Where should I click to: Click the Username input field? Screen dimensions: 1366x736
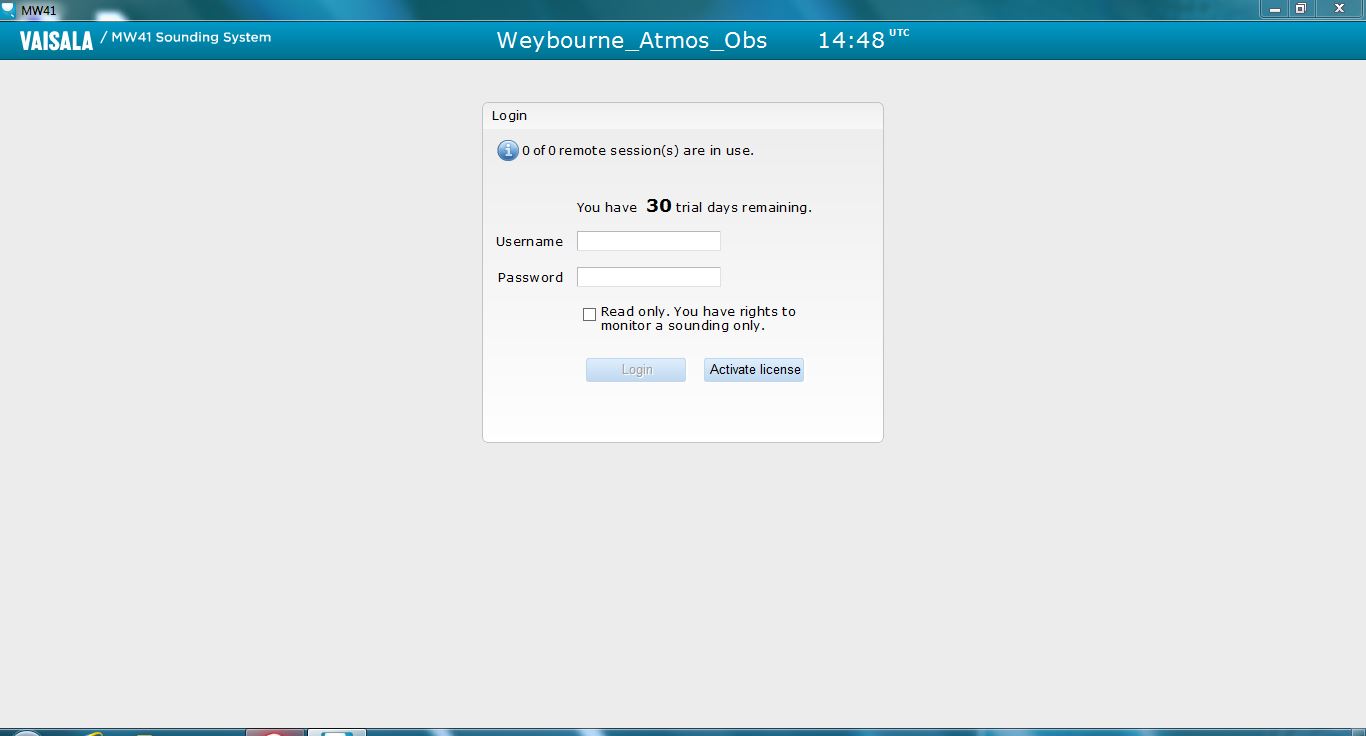pyautogui.click(x=648, y=241)
